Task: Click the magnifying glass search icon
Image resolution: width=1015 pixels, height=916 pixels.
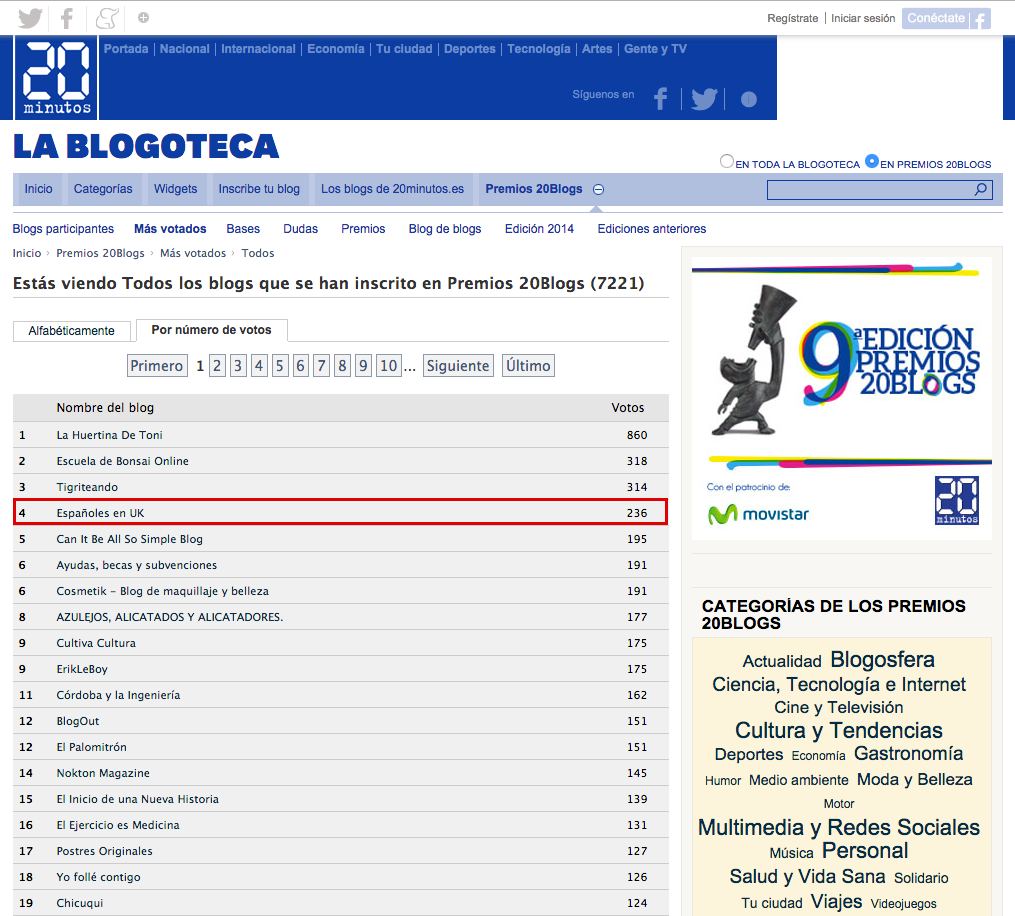Action: point(980,189)
